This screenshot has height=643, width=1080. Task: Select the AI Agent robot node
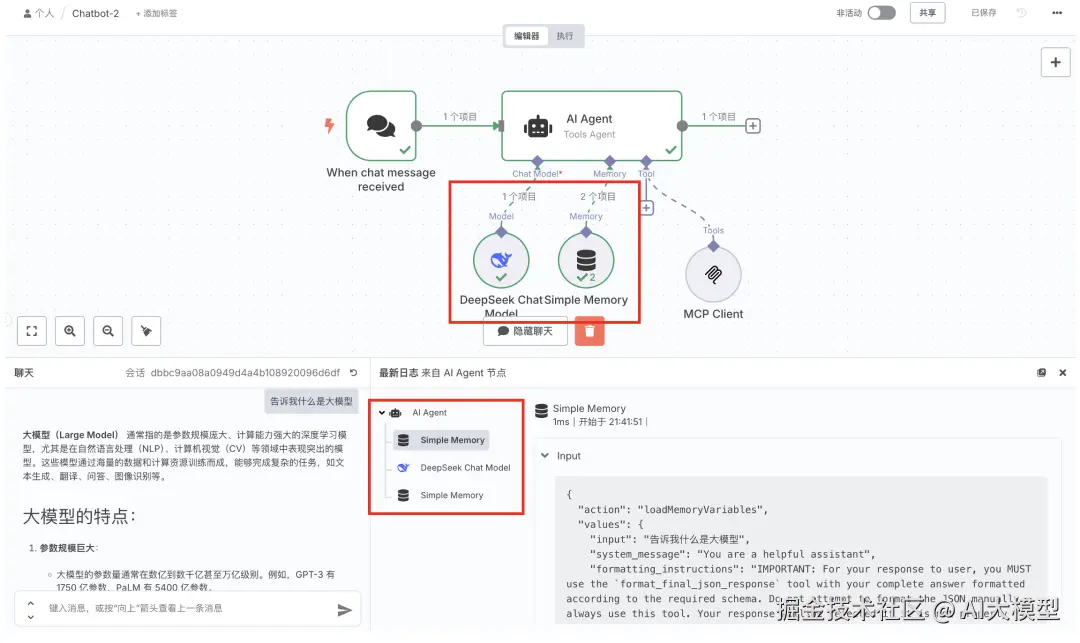tap(592, 126)
